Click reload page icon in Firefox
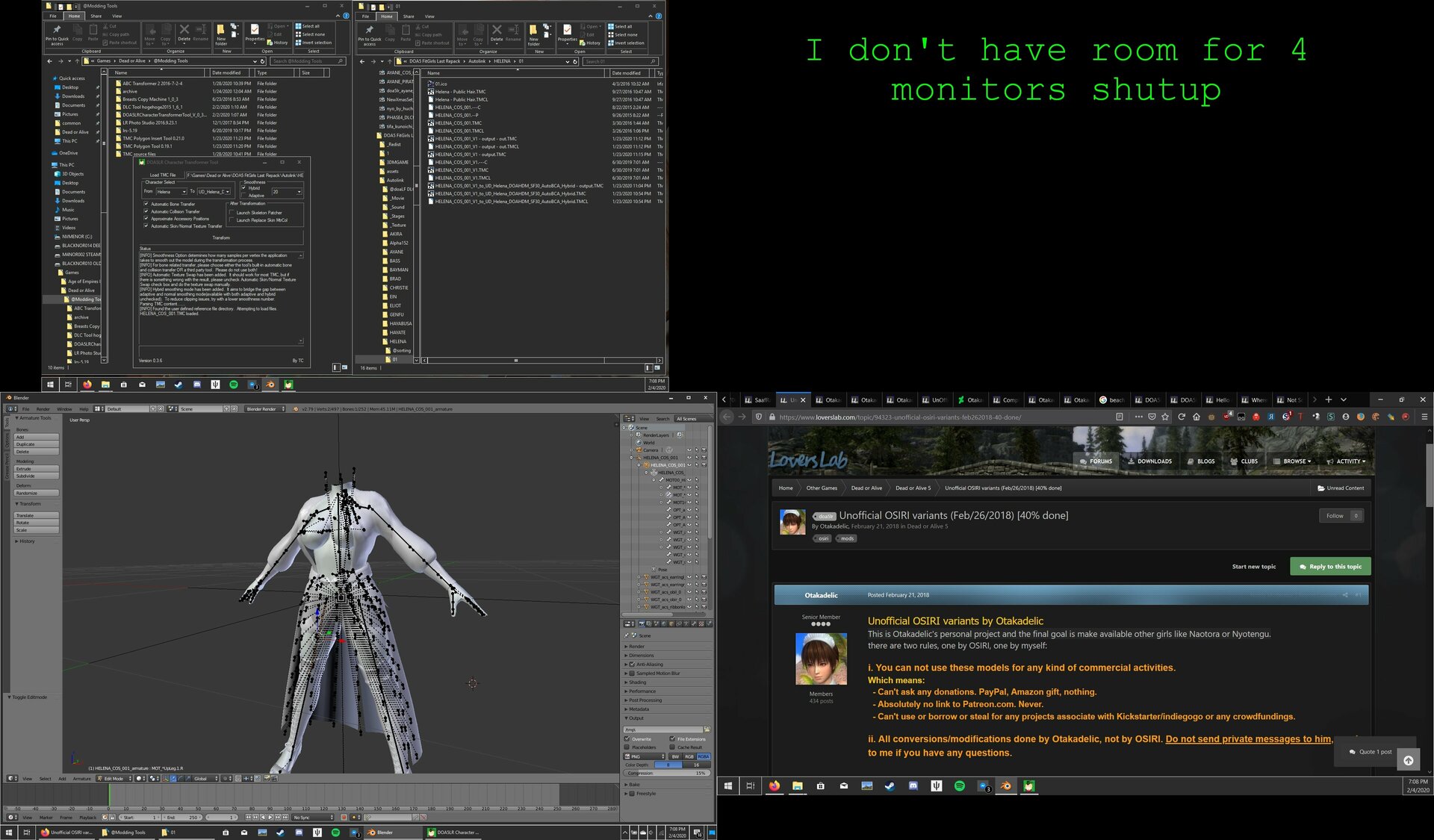Image resolution: width=1434 pixels, height=840 pixels. 1182,417
